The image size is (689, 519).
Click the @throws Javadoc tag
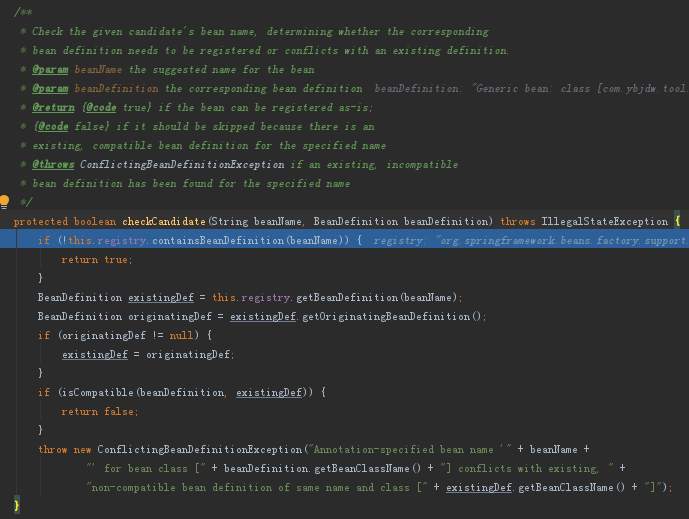click(x=53, y=165)
